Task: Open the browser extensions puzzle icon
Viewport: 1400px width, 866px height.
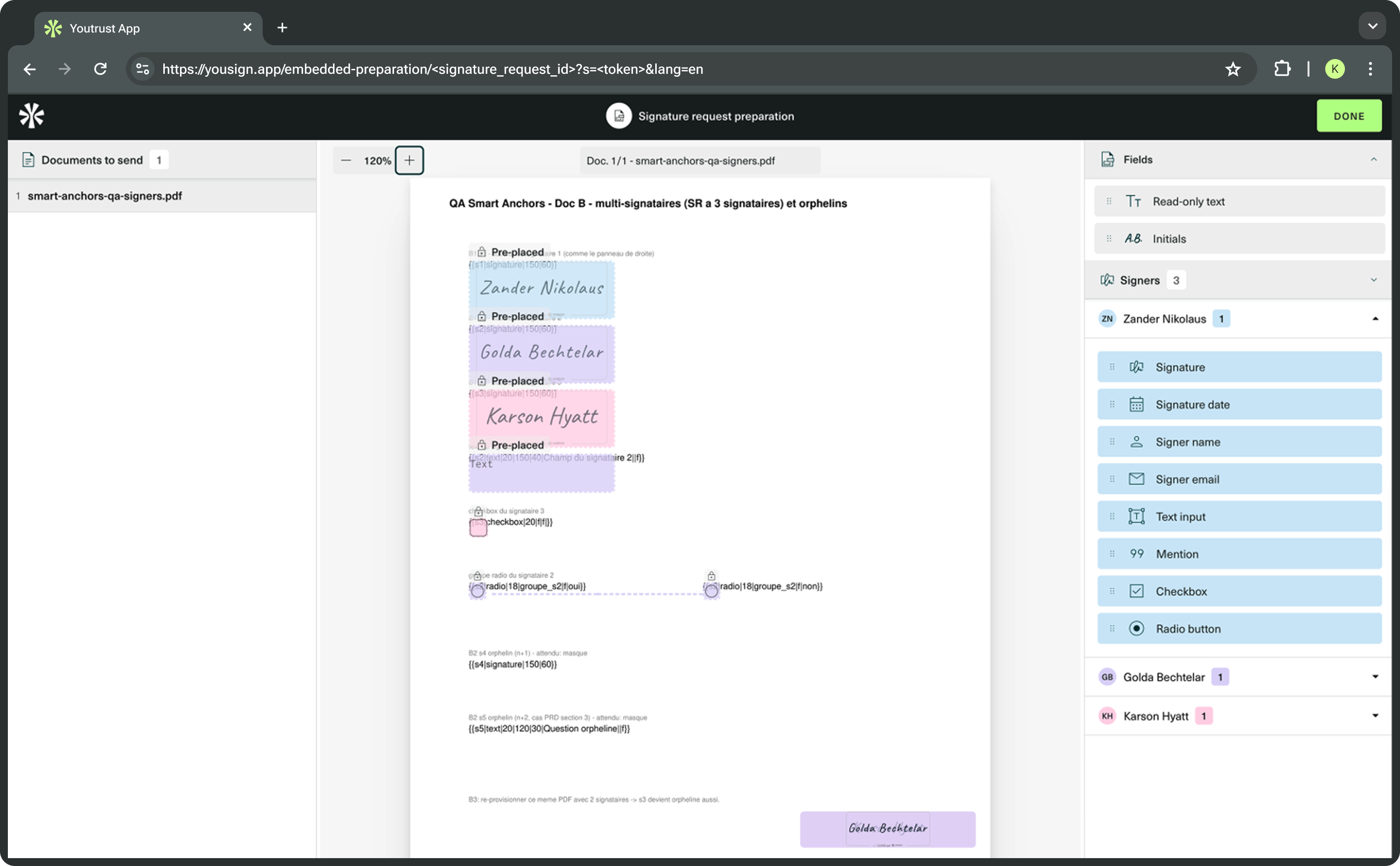Action: (1282, 69)
